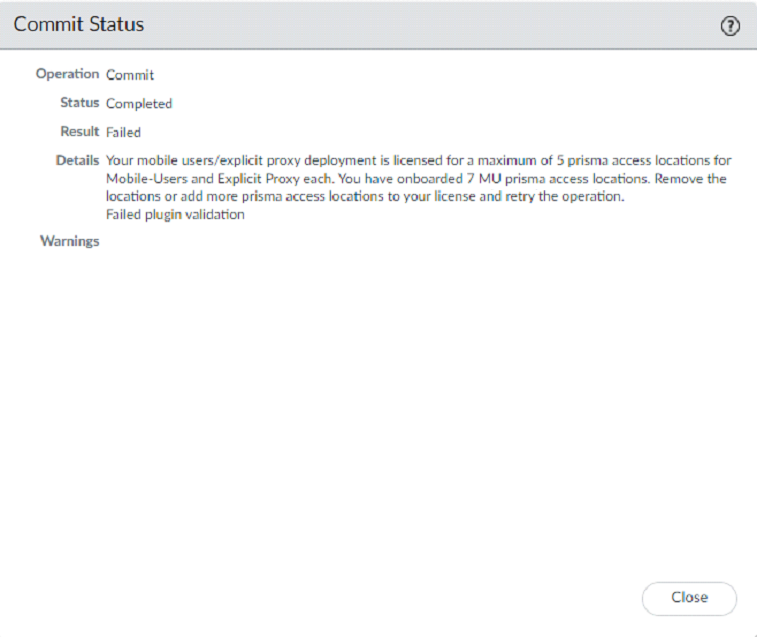Click the Failed result value
Image resolution: width=759 pixels, height=637 pixels.
pyautogui.click(x=124, y=132)
